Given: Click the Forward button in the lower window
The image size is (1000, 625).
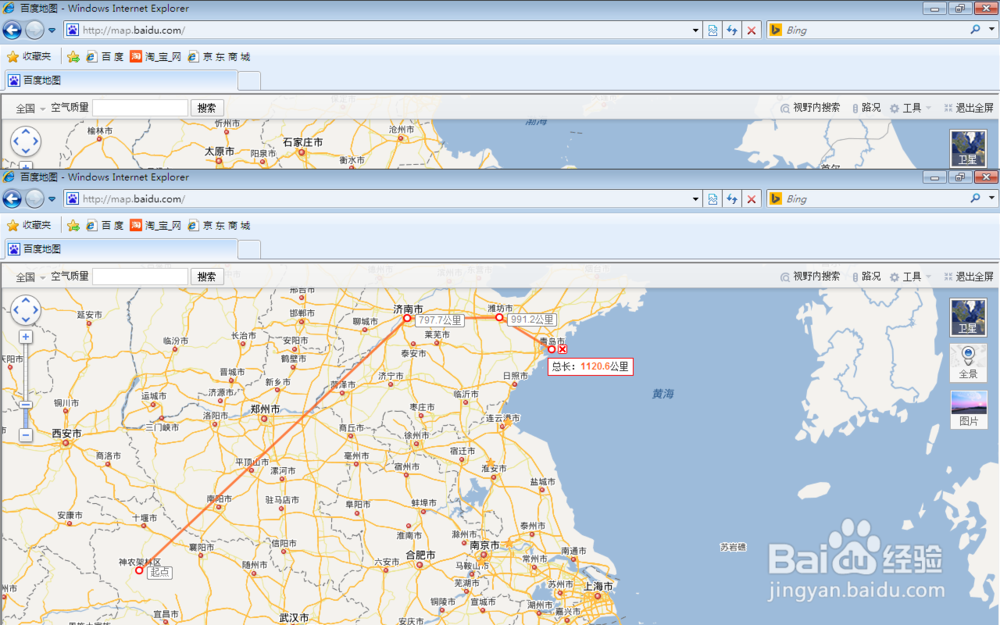Looking at the screenshot, I should (x=35, y=199).
